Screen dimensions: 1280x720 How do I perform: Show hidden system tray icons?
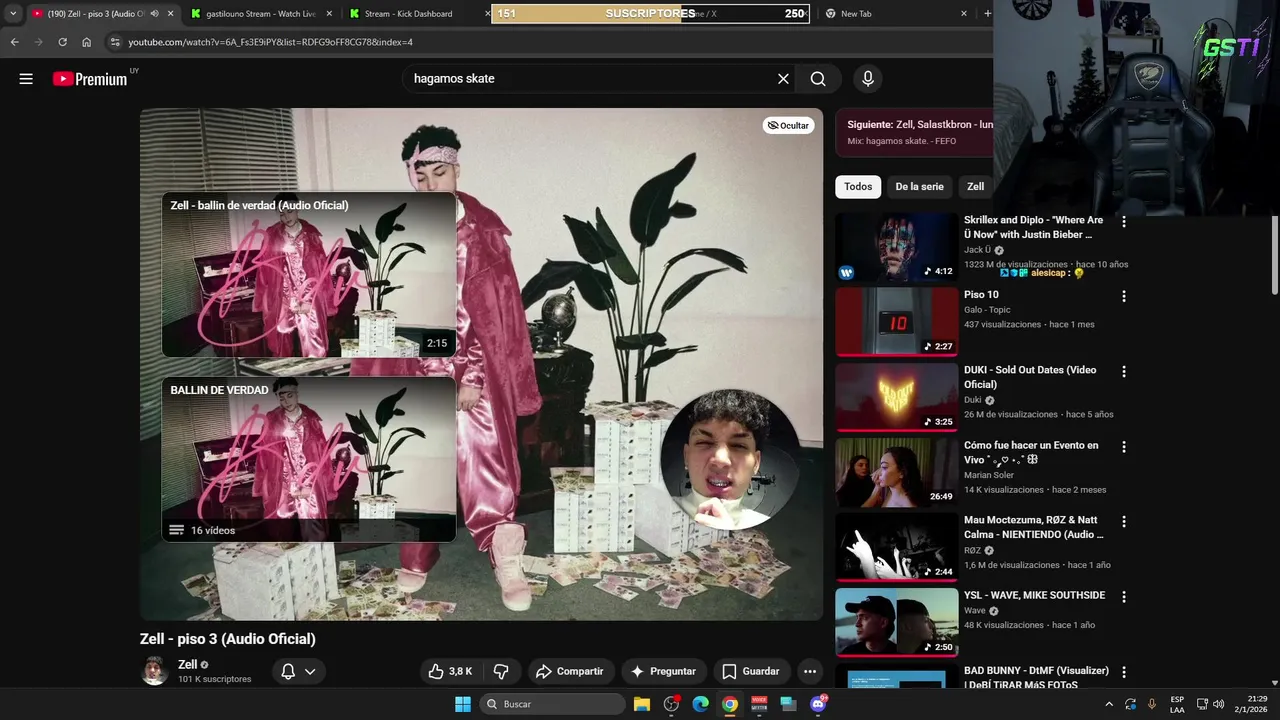[1108, 704]
